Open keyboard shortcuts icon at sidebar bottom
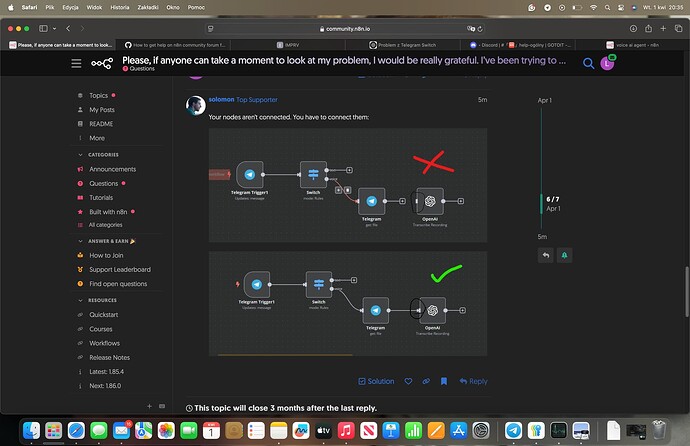Image resolution: width=690 pixels, height=446 pixels. 162,406
